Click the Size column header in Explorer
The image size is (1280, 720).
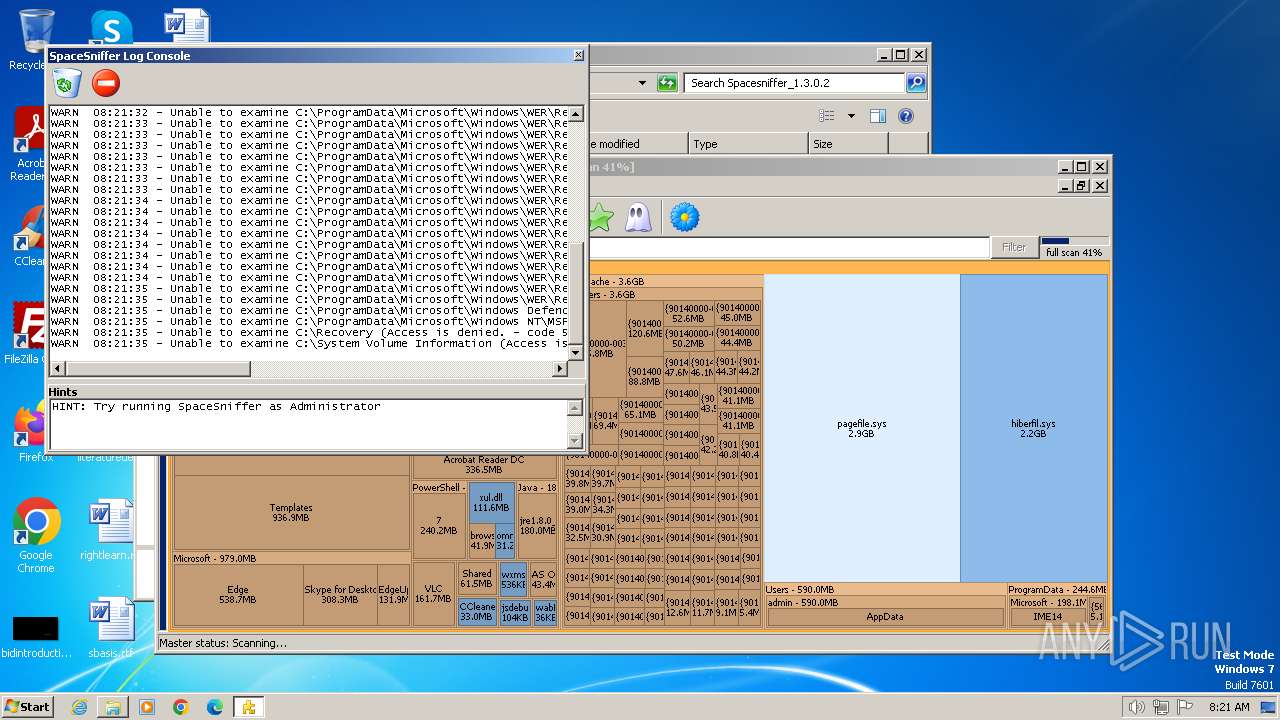tap(848, 144)
